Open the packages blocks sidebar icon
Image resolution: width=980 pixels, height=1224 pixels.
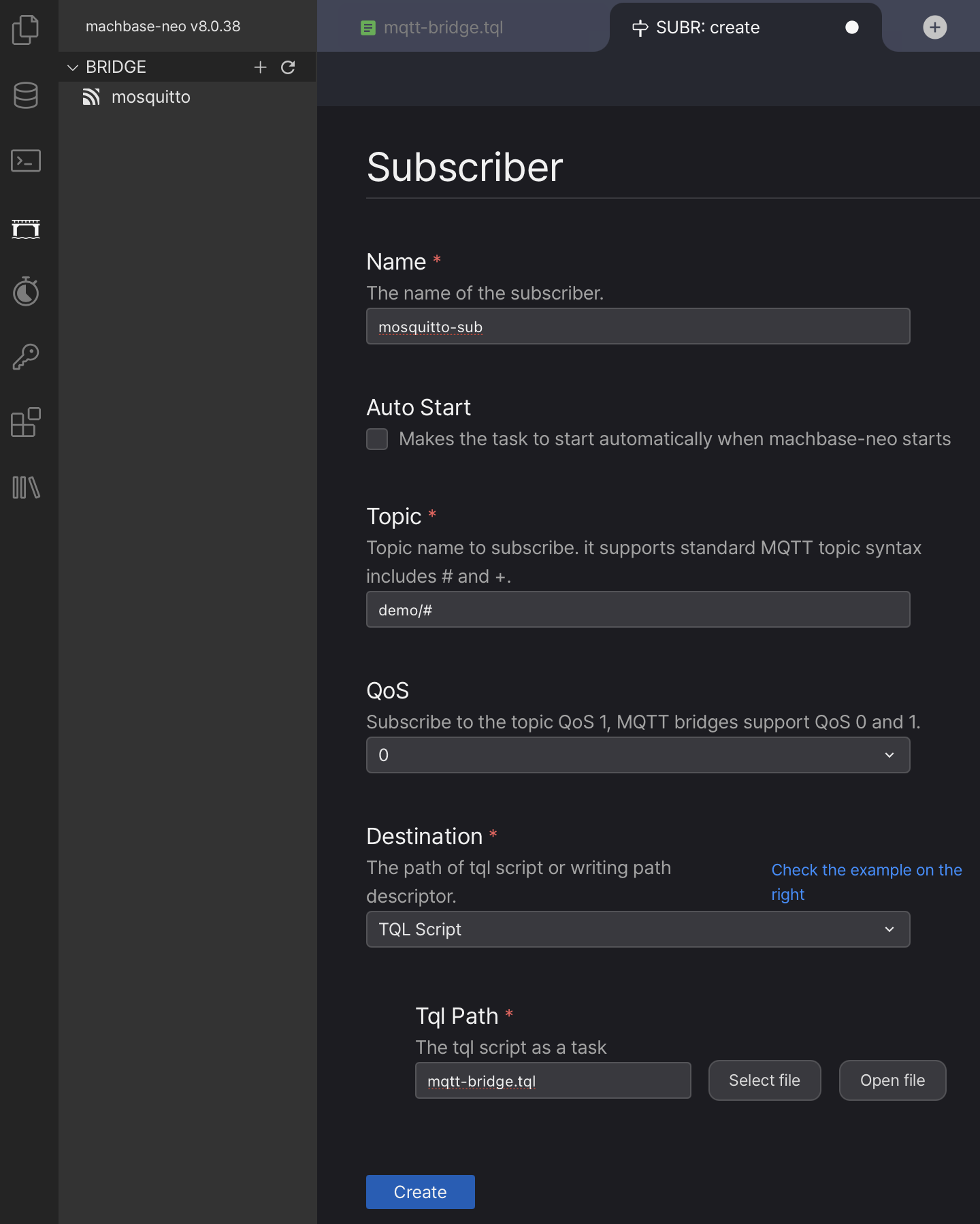26,422
